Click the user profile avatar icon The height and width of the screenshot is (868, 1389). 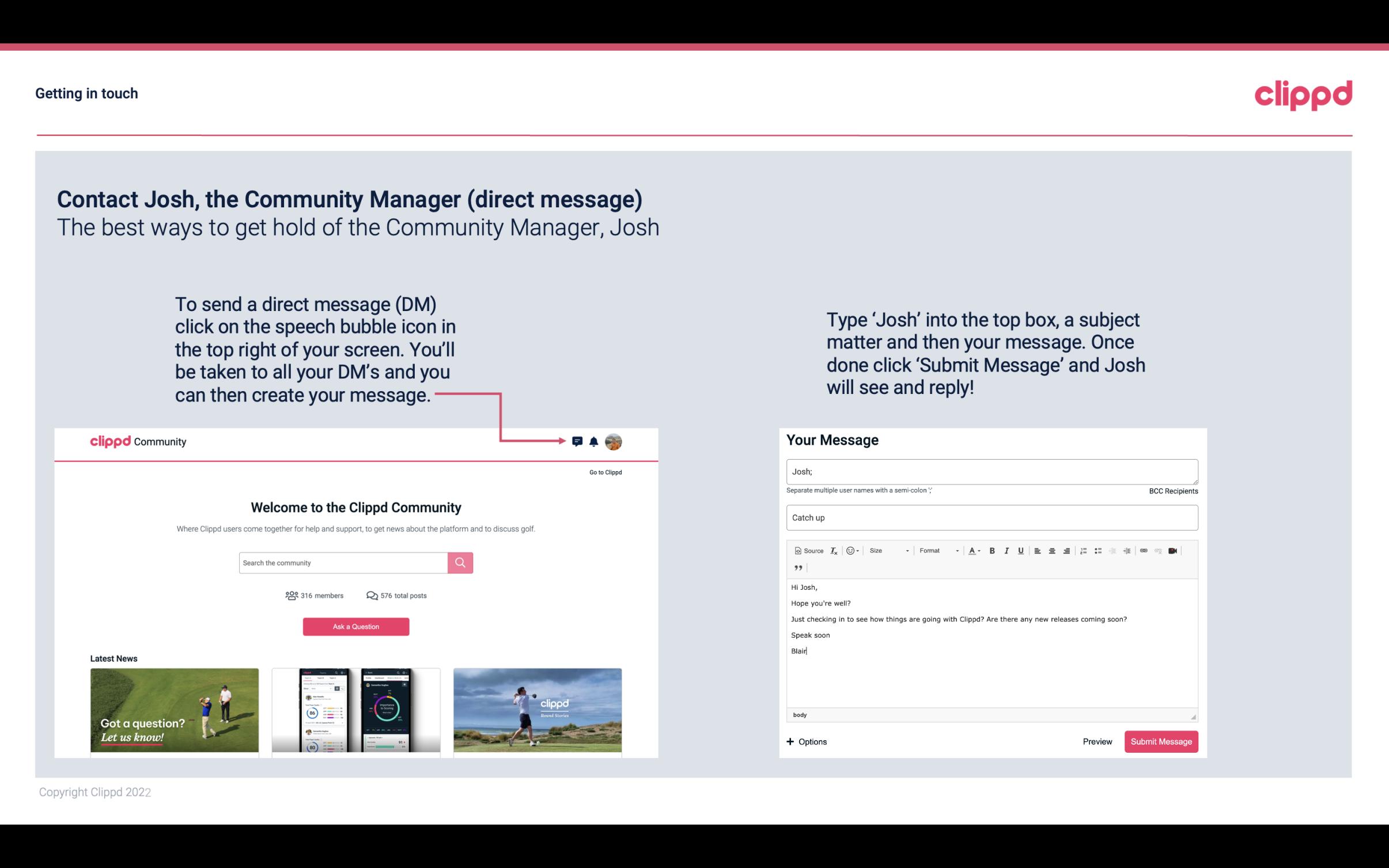click(614, 441)
